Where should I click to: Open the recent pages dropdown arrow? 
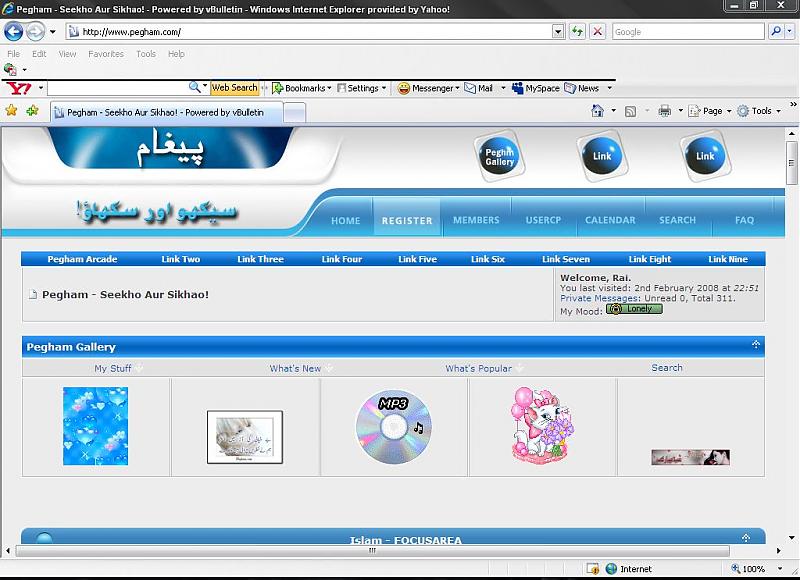tap(53, 32)
